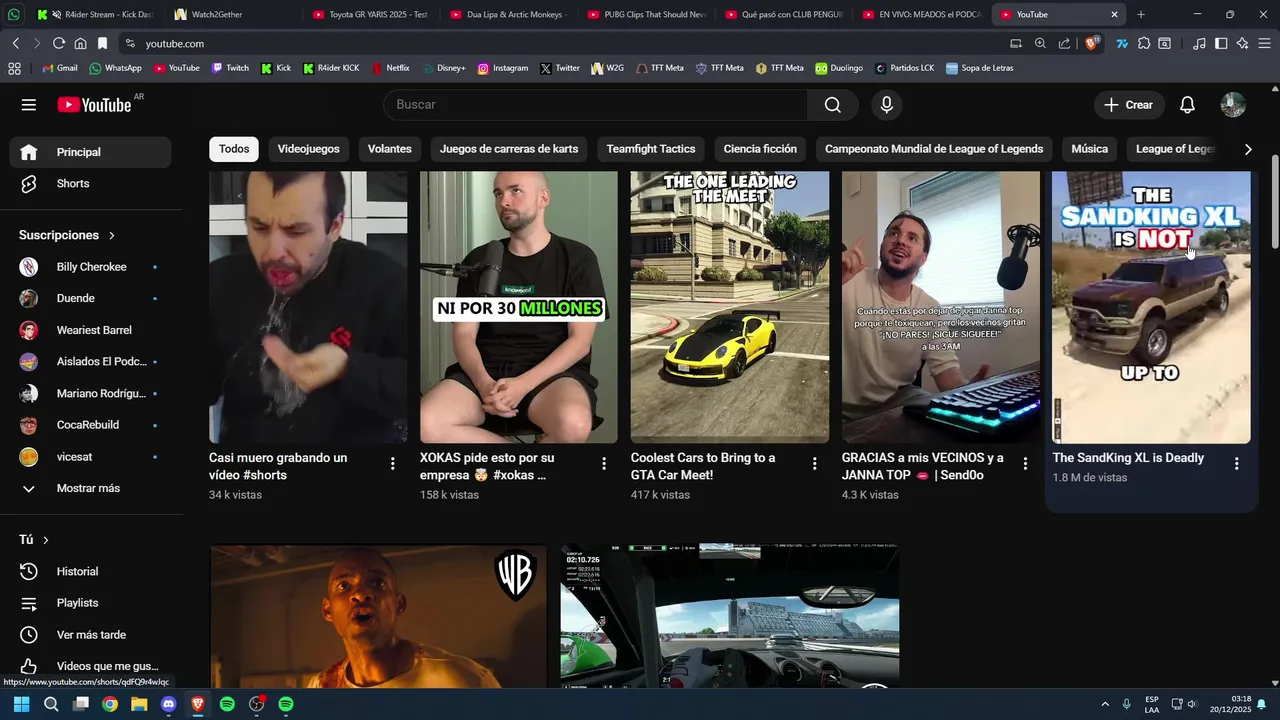Open the Mariano Rodrígu... subscription

coord(90,393)
